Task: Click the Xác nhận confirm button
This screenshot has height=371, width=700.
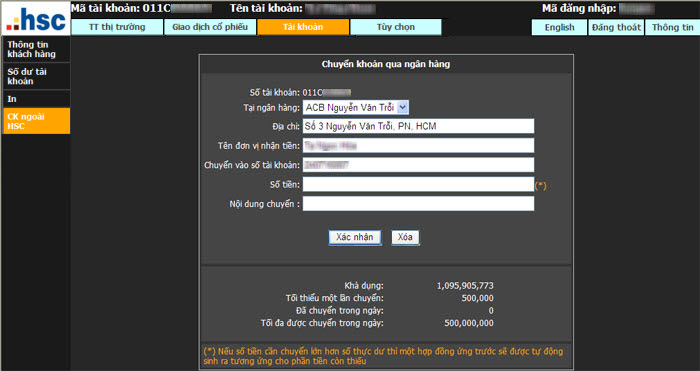Action: coord(355,237)
